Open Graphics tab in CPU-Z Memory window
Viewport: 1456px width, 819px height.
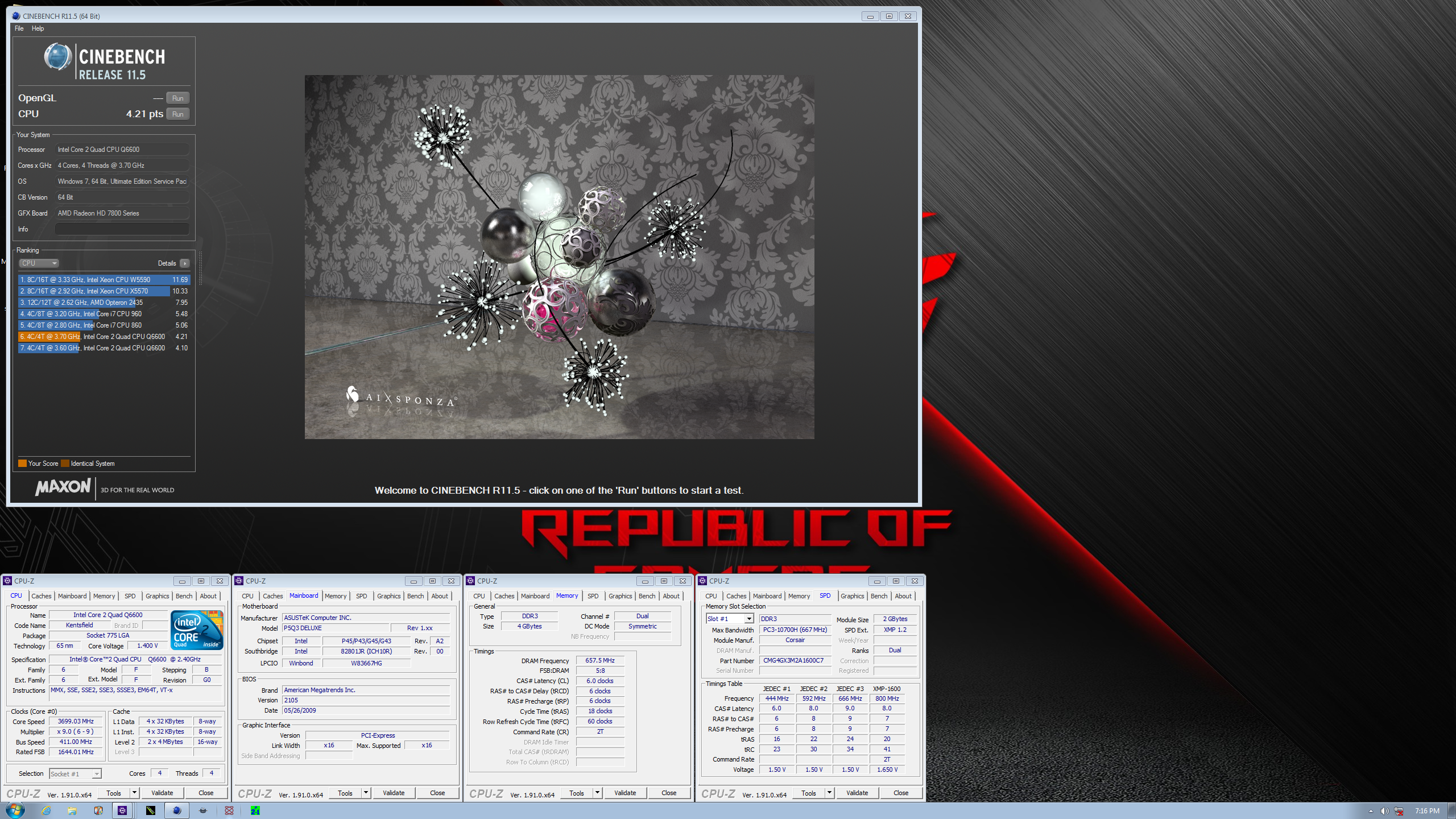pyautogui.click(x=621, y=596)
